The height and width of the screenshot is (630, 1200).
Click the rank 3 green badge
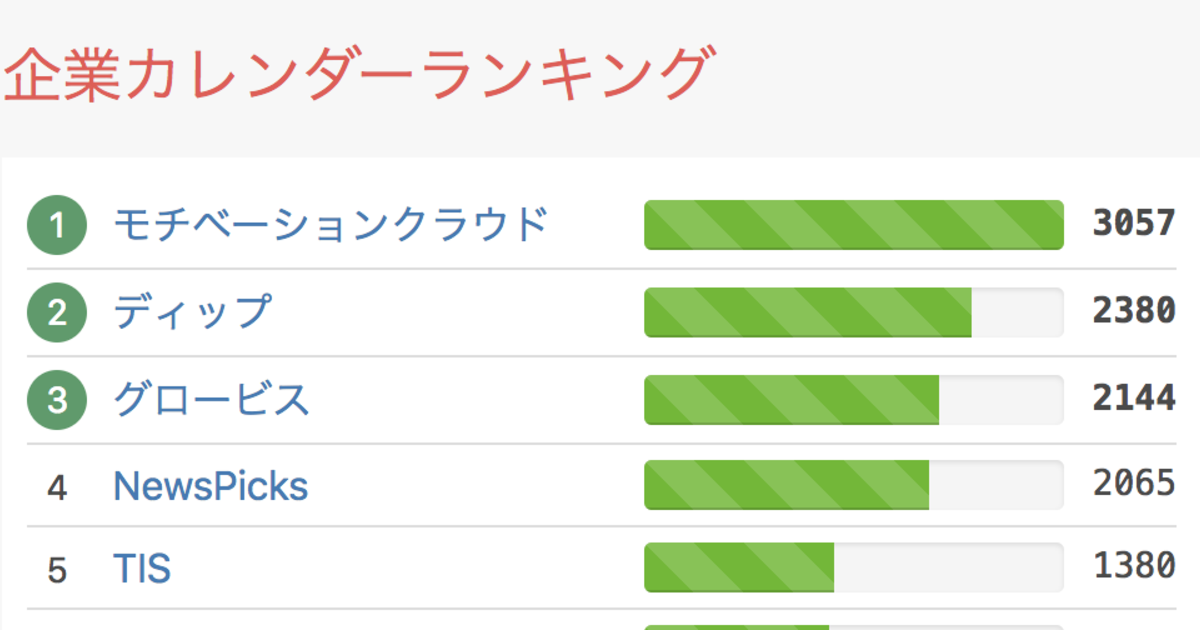pyautogui.click(x=57, y=400)
